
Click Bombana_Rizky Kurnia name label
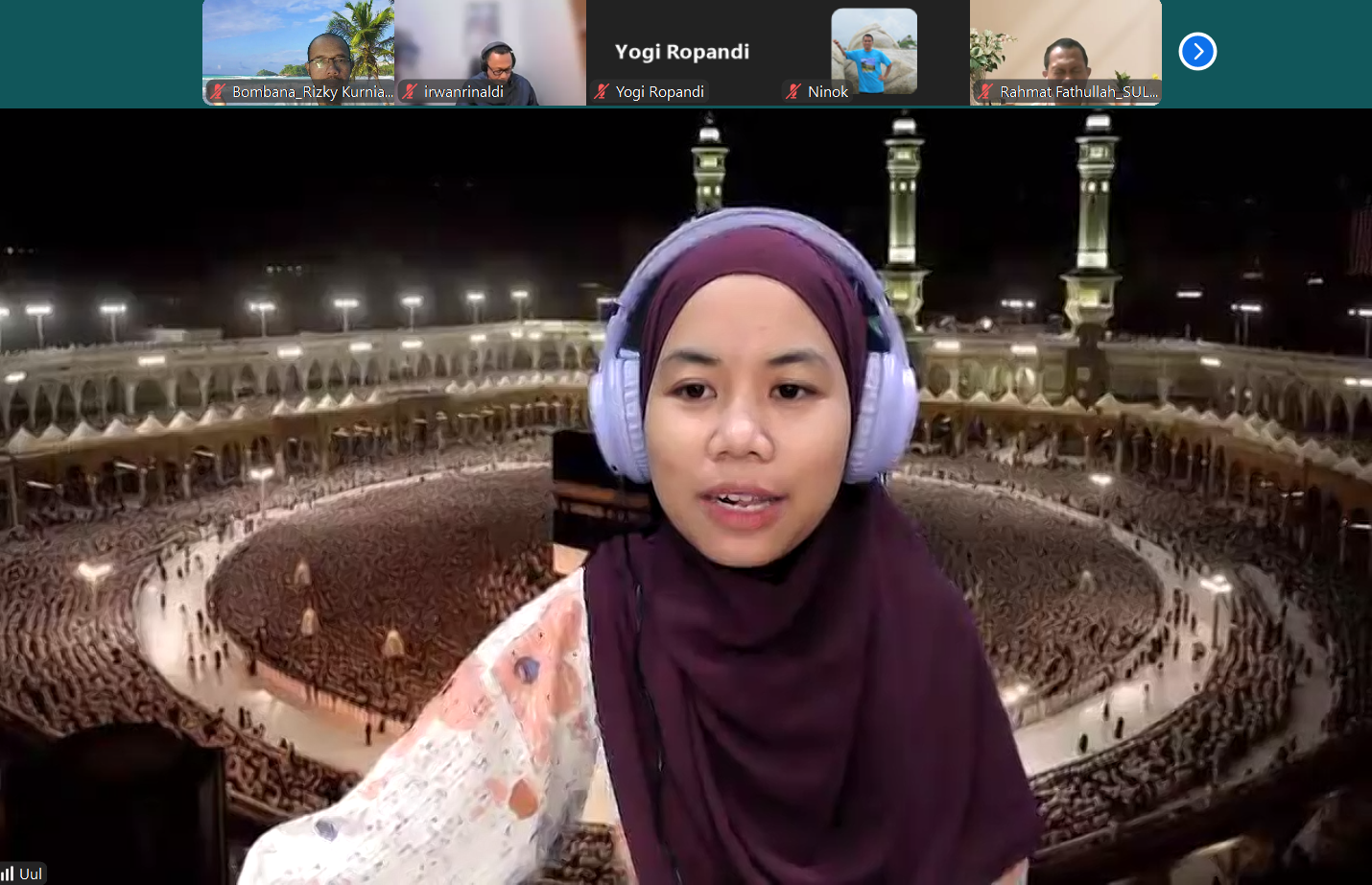pos(312,92)
